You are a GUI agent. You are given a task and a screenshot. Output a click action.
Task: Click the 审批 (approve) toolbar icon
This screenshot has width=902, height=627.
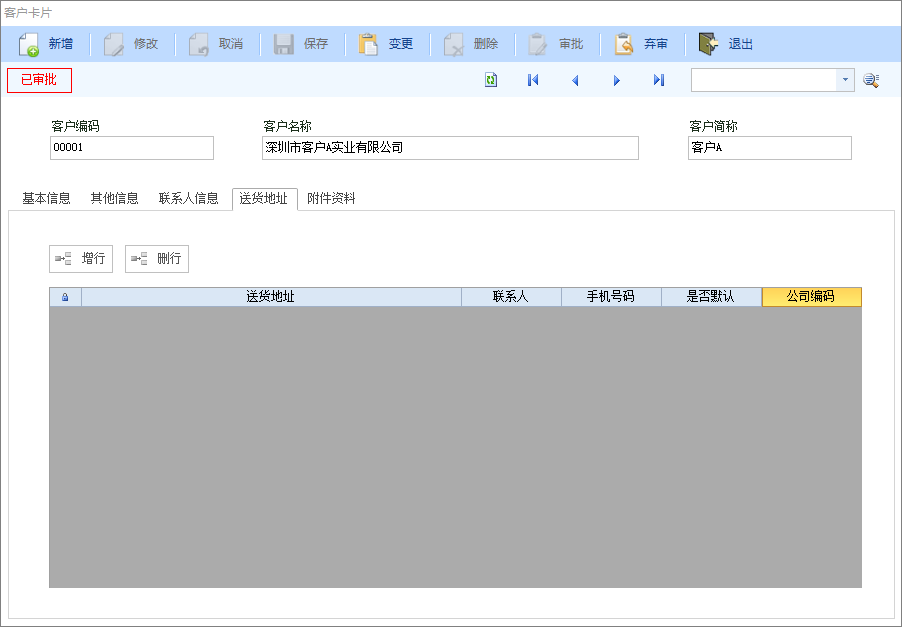[x=538, y=44]
